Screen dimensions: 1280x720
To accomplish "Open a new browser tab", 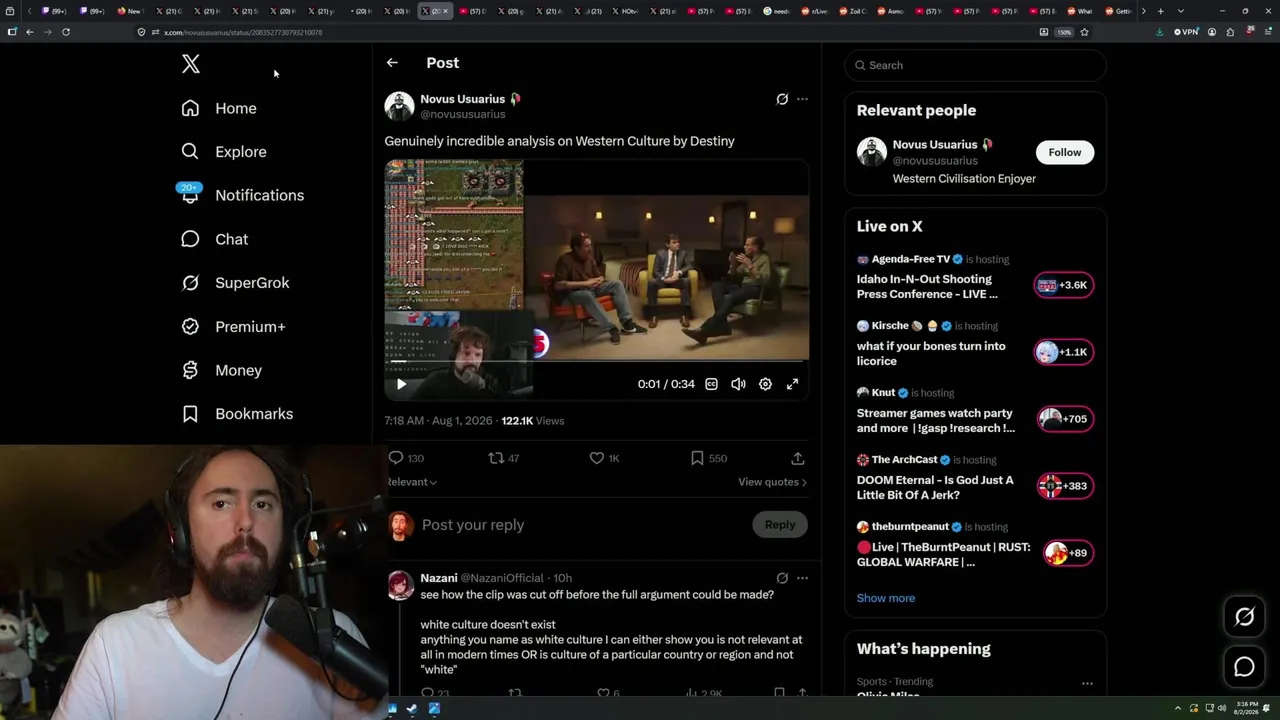I will [1160, 11].
